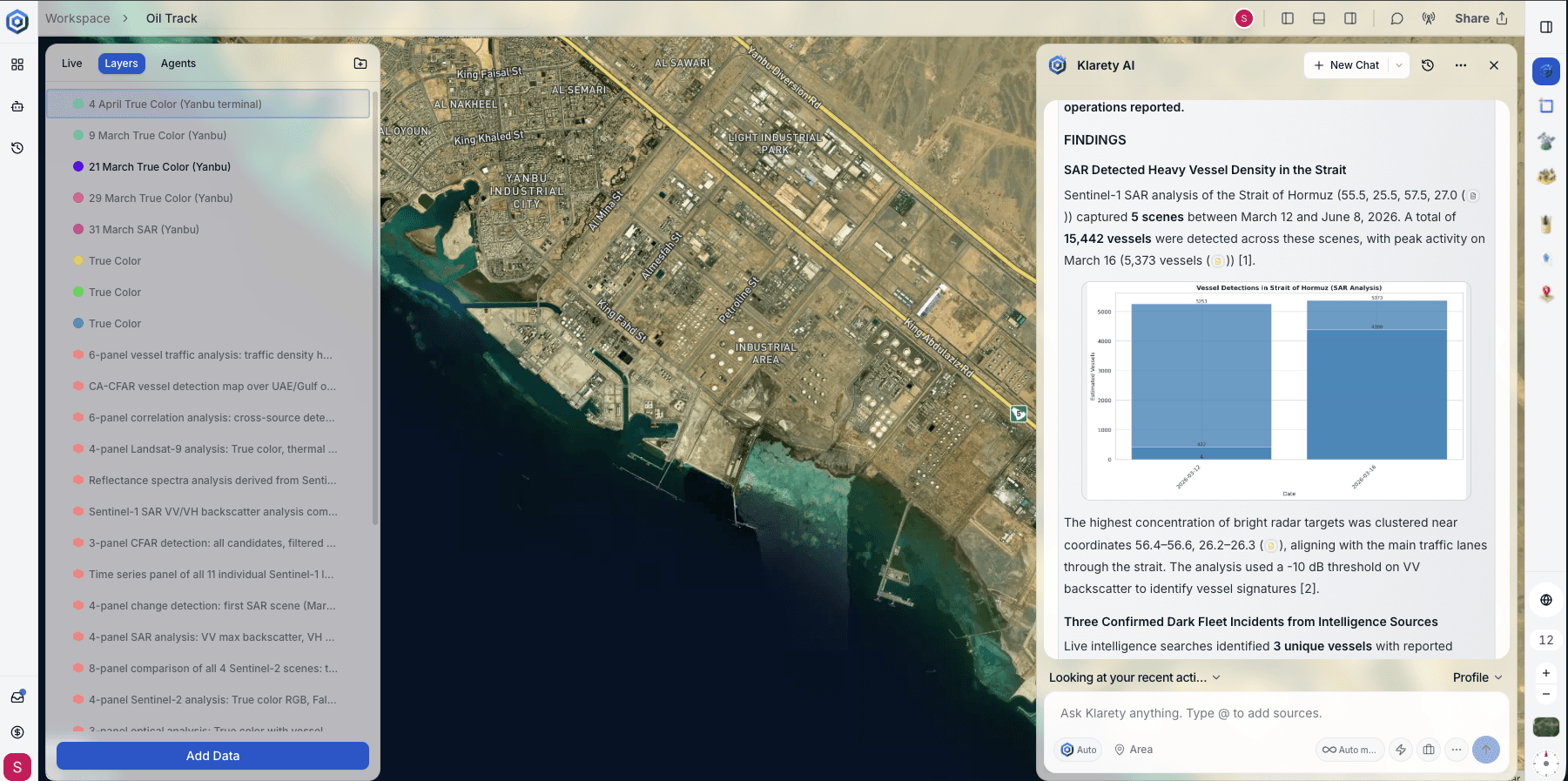Select the Reflectance spectra analysis layer
This screenshot has width=1568, height=781.
point(208,481)
